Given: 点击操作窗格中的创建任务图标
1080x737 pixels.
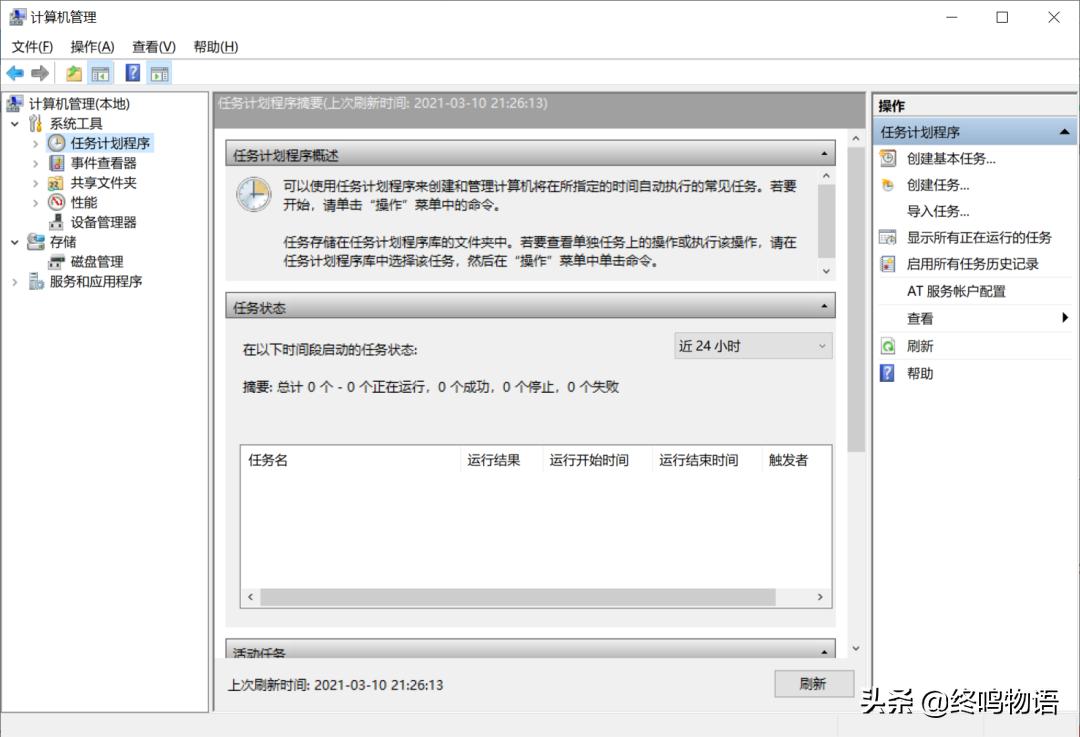Looking at the screenshot, I should click(887, 185).
